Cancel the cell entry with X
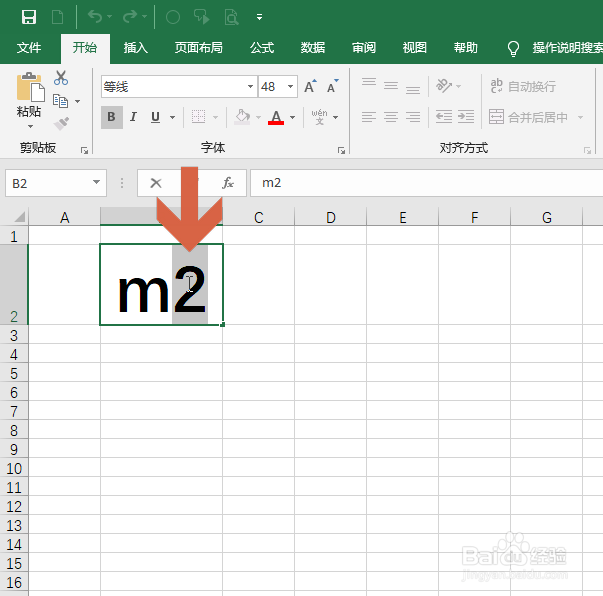This screenshot has height=596, width=603. pos(156,183)
